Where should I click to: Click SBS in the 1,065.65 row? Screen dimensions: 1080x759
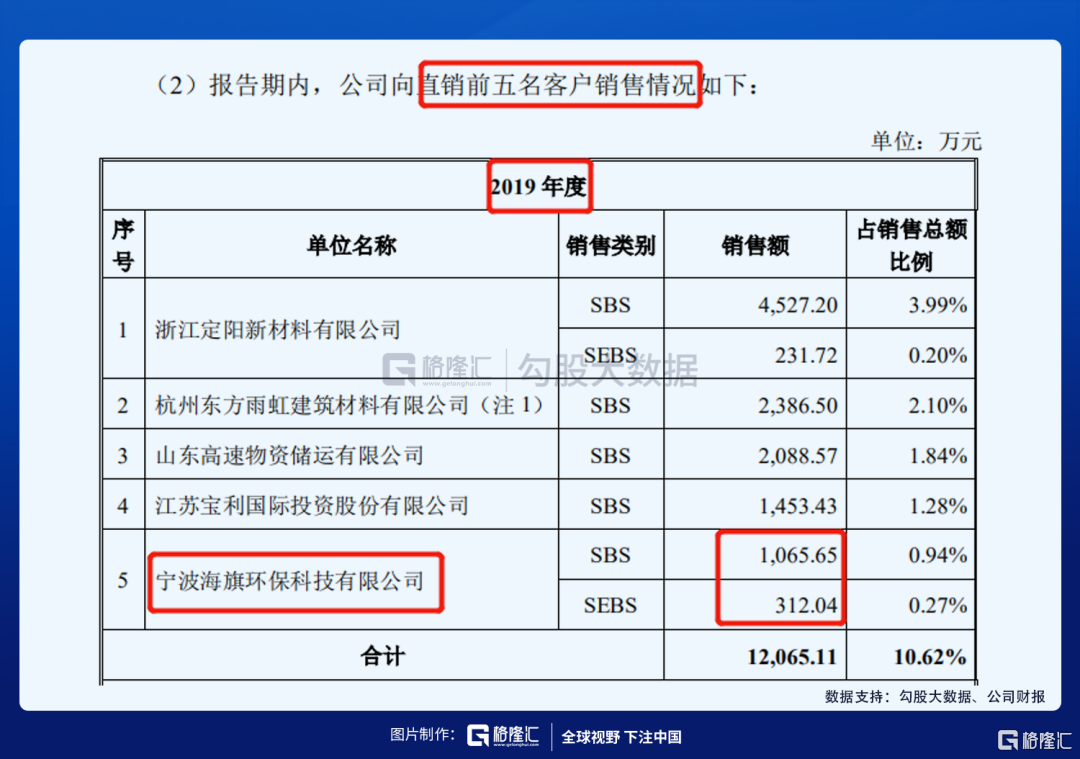(x=611, y=554)
